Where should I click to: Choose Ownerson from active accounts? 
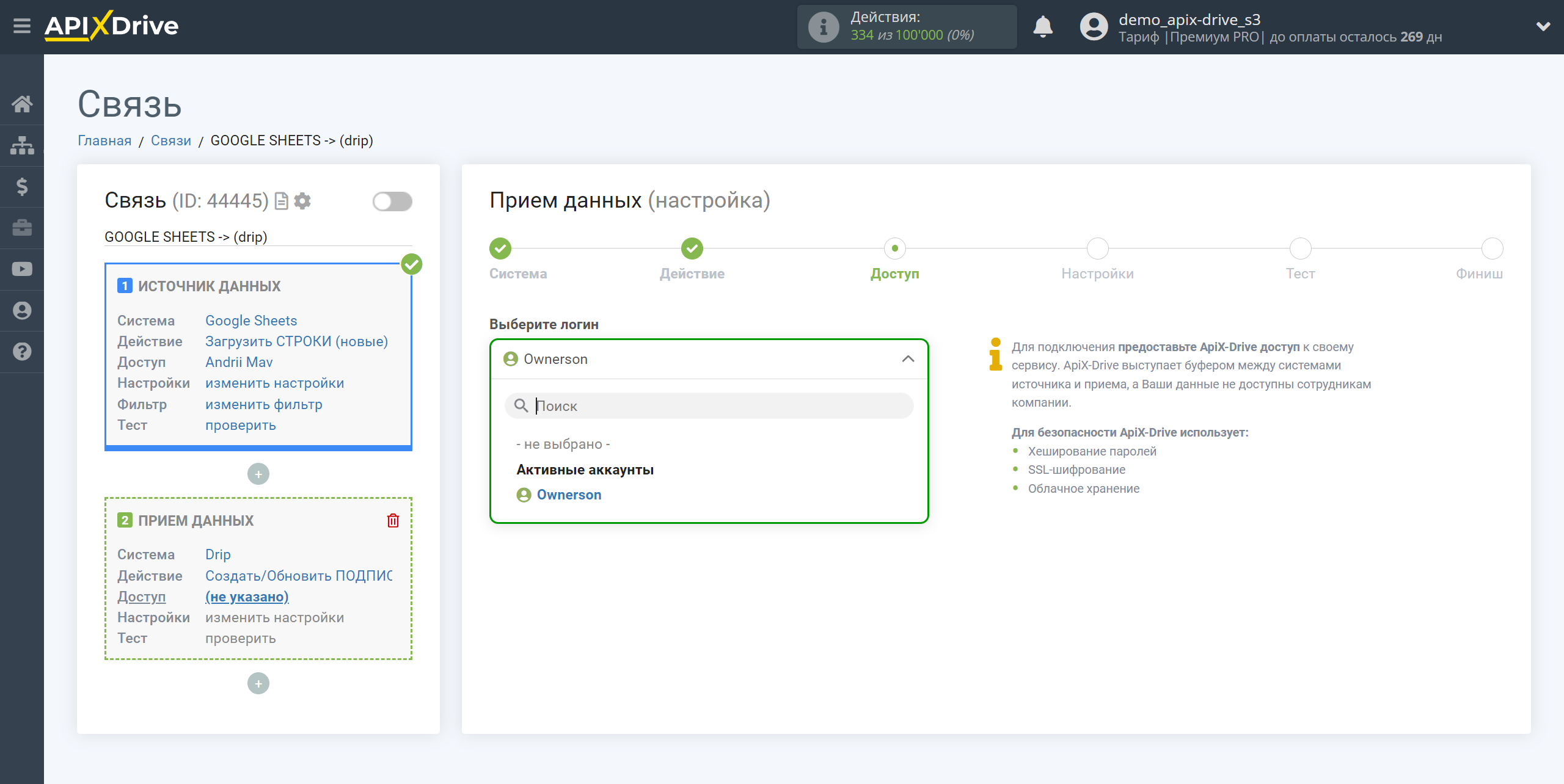tap(569, 495)
